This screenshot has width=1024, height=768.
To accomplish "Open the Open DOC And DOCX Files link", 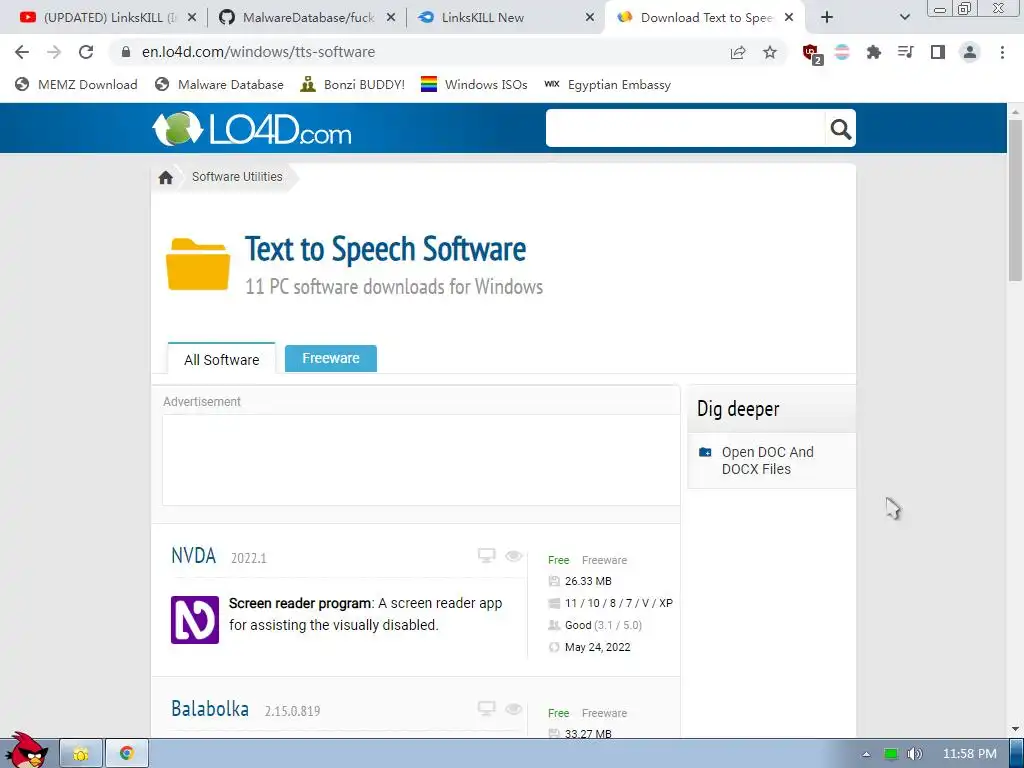I will click(x=767, y=460).
